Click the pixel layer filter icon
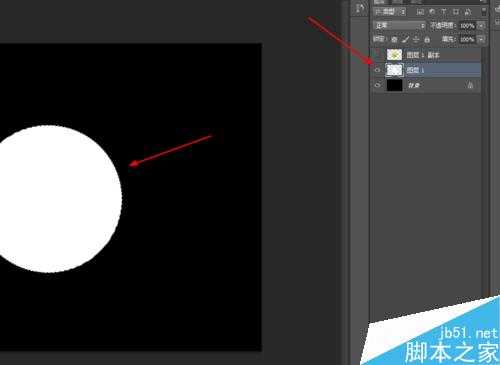Image resolution: width=500 pixels, height=365 pixels. [x=420, y=12]
